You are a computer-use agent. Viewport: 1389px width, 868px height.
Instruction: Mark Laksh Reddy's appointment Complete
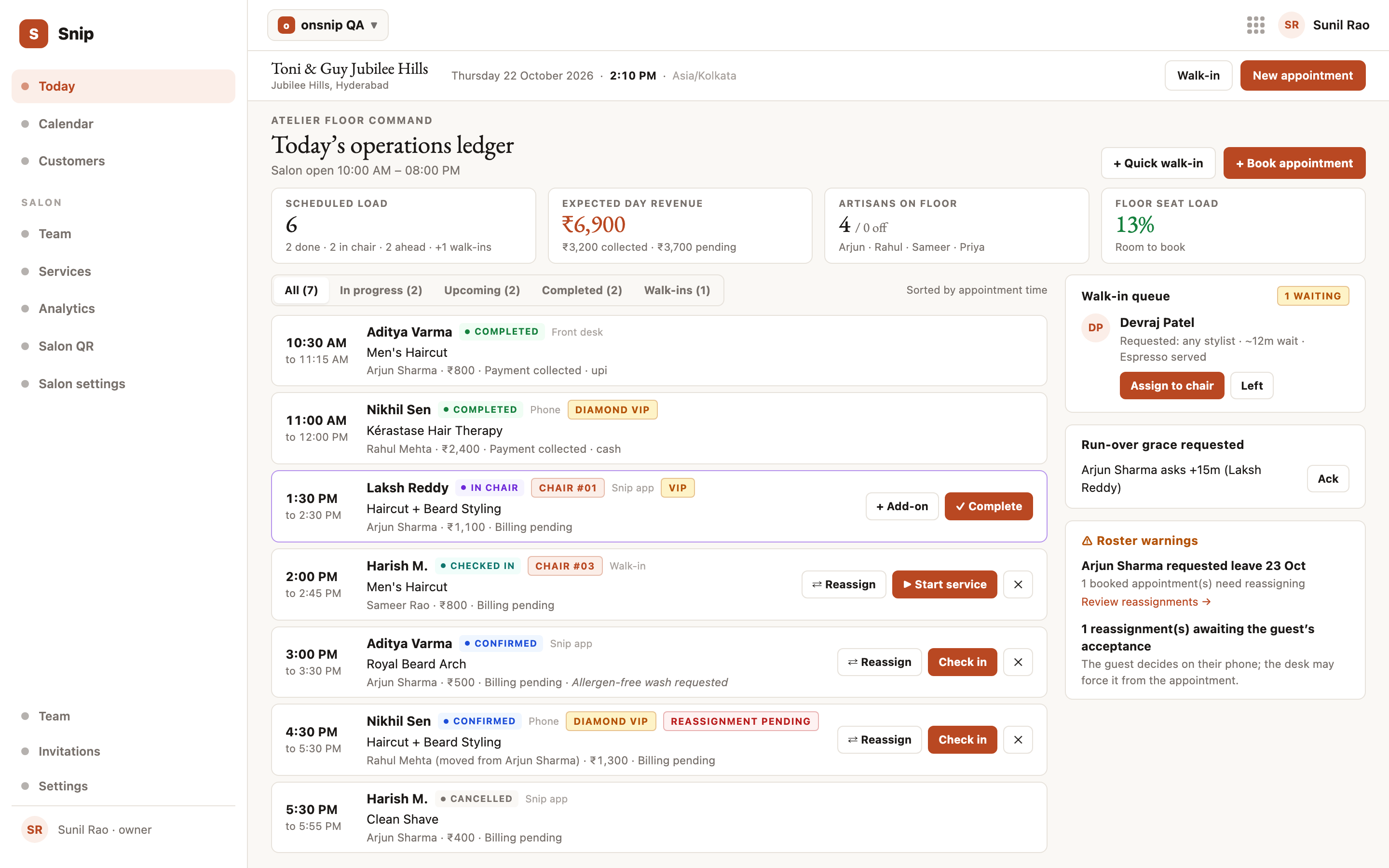pos(988,506)
